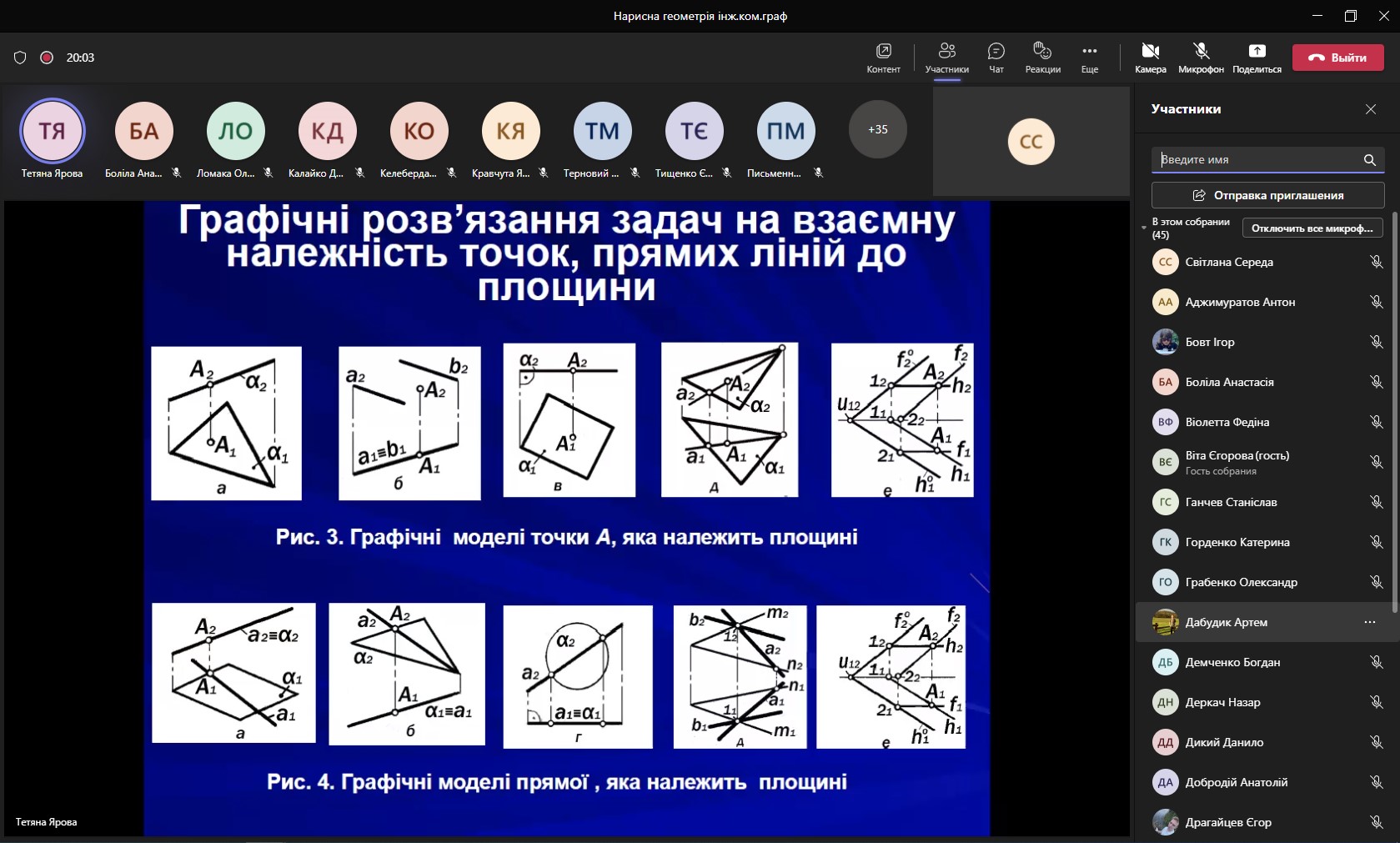
Task: Collapse the В этом собрании list
Action: click(x=1144, y=228)
